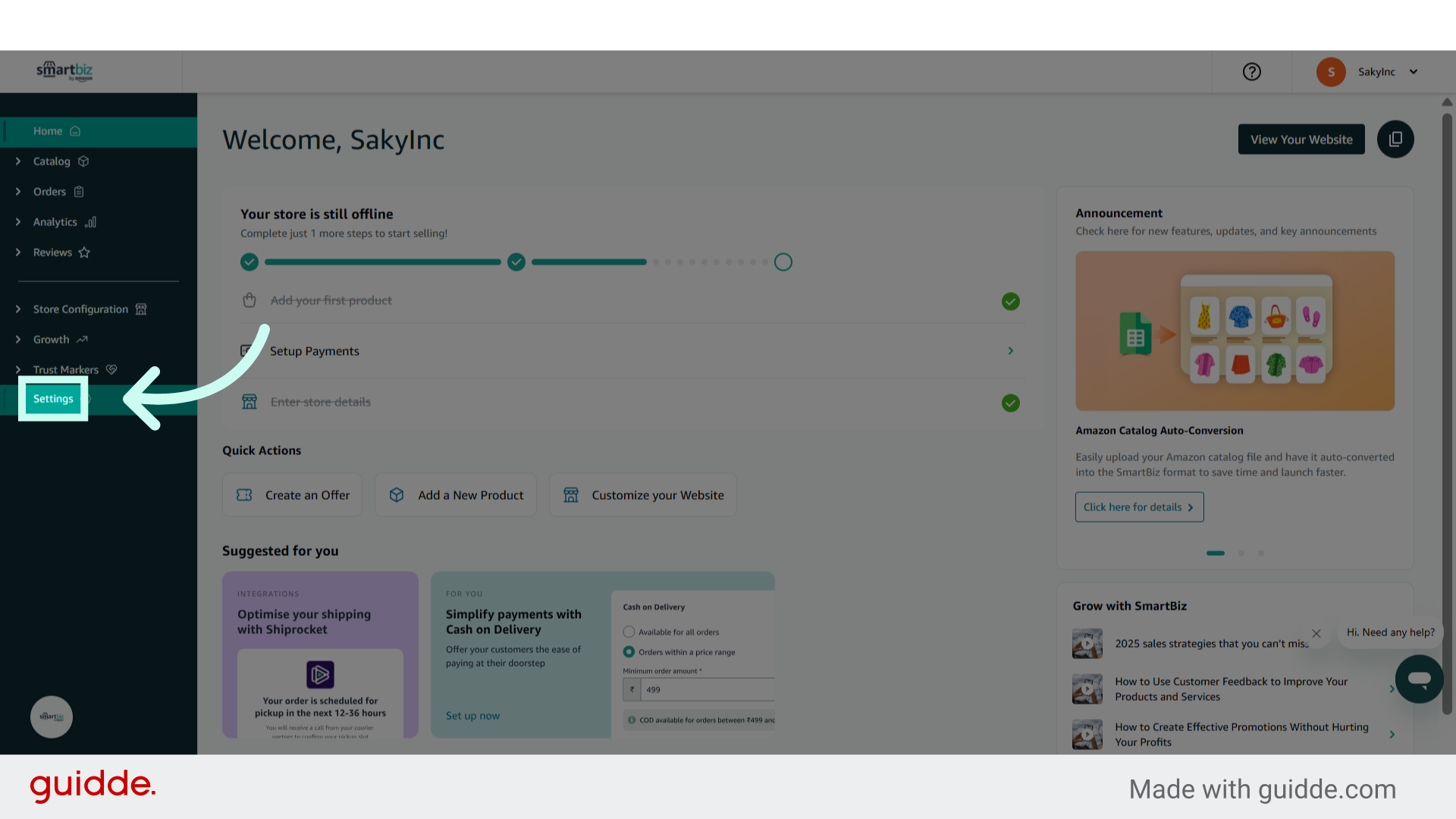Viewport: 1456px width, 819px height.
Task: Click the SakyInc avatar circle
Action: 1331,72
